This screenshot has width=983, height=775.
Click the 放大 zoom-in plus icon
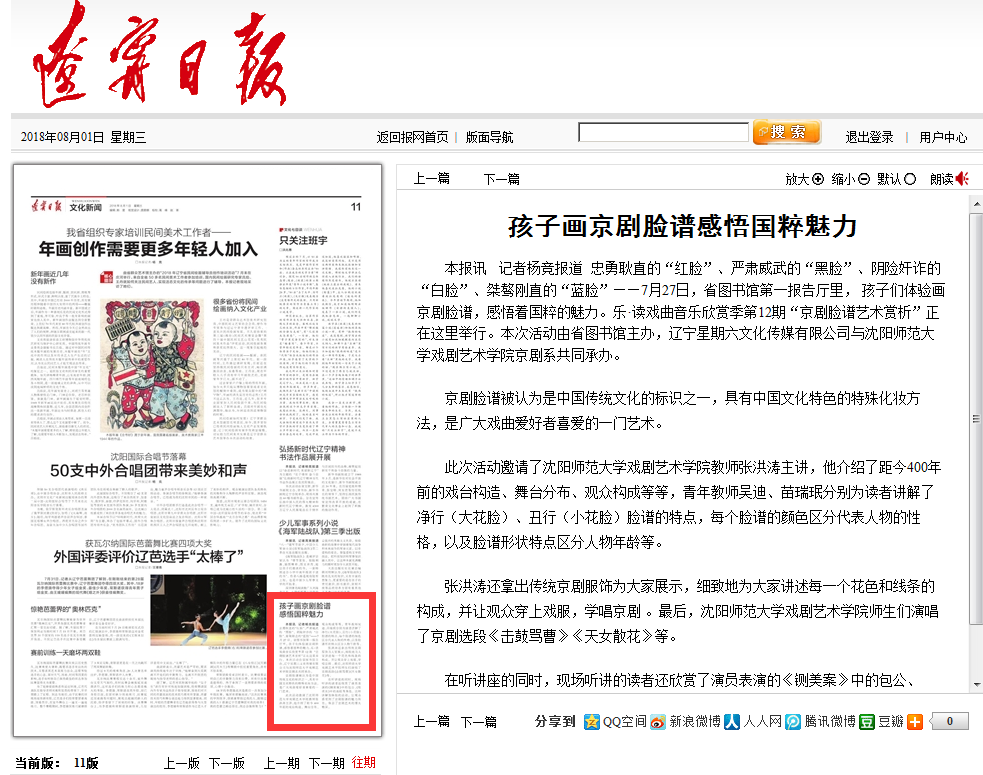click(x=818, y=179)
